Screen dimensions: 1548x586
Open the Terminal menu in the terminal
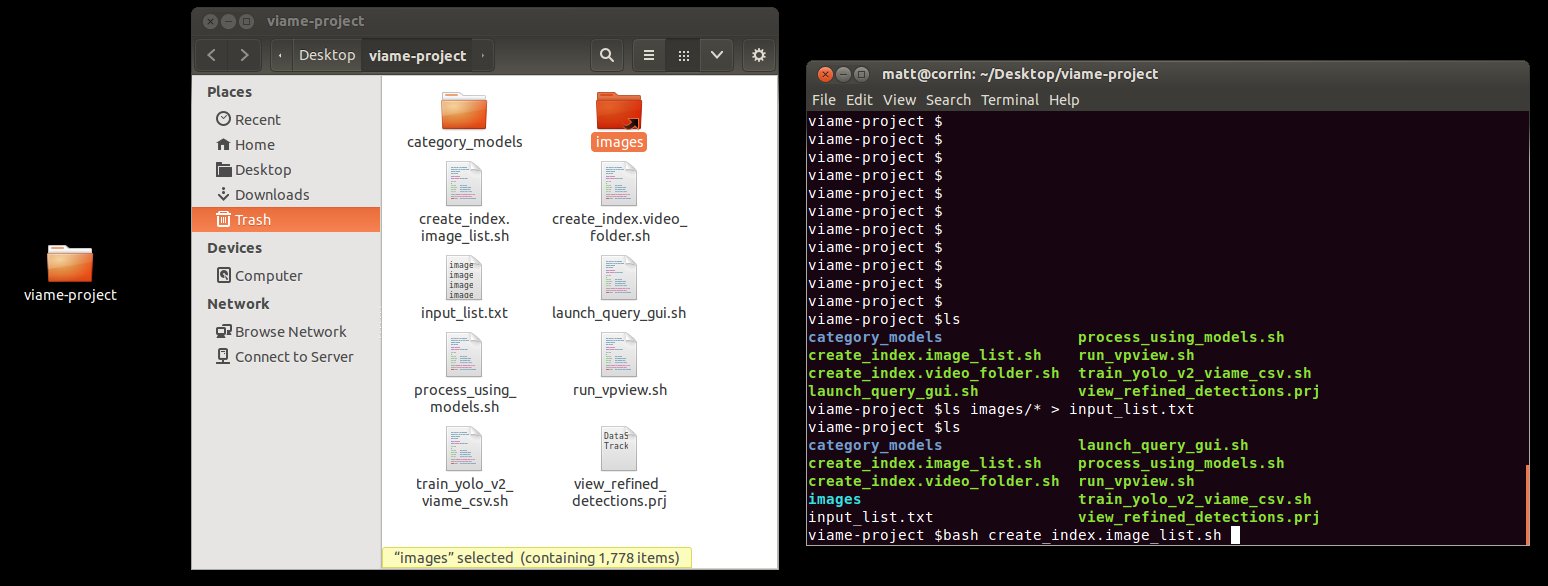coord(1009,100)
